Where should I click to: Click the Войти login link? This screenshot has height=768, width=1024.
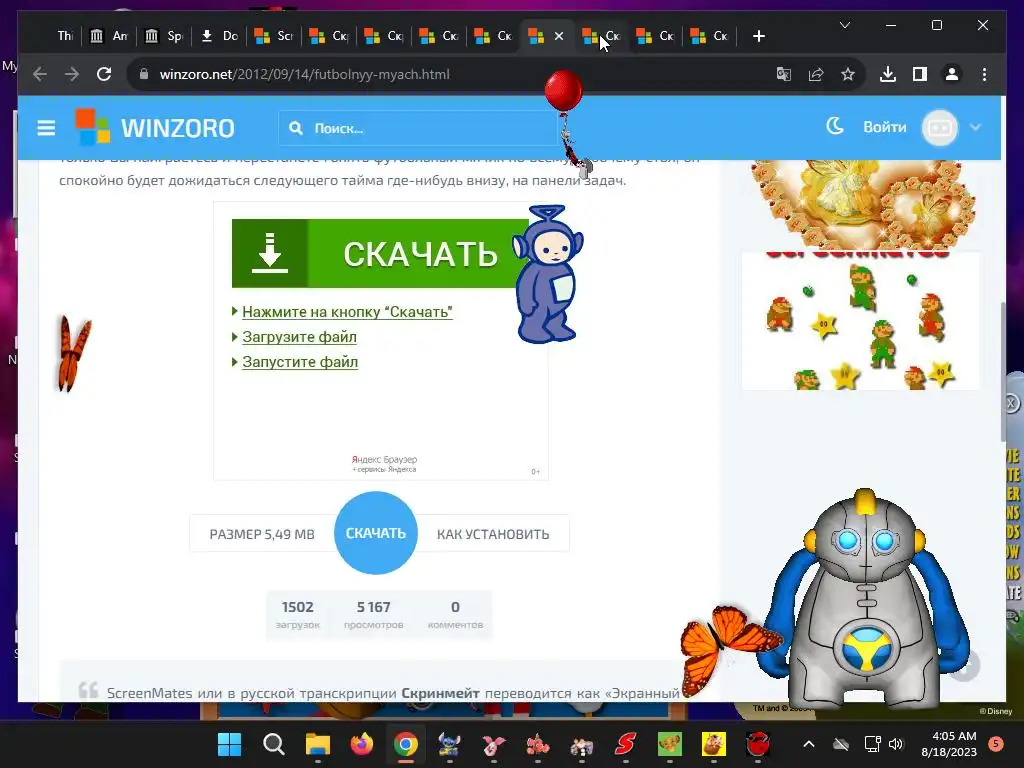(884, 127)
